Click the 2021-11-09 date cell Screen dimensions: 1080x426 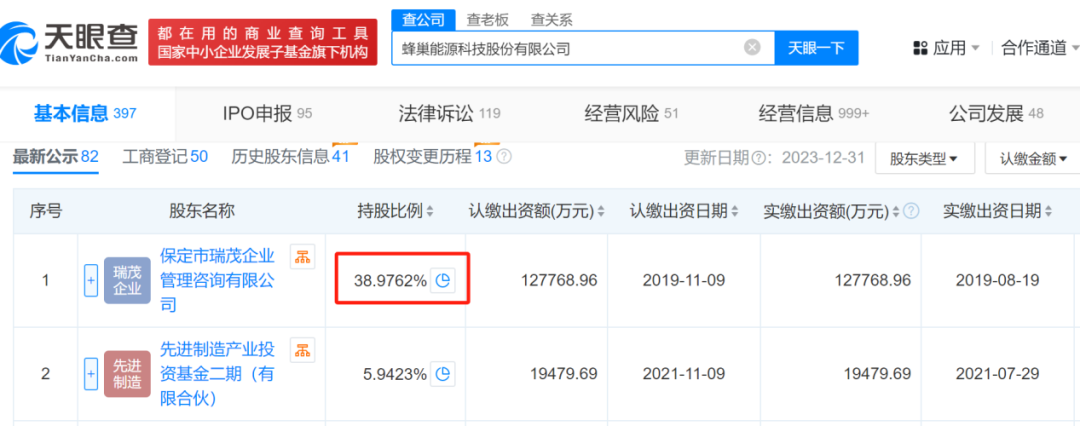tap(683, 374)
